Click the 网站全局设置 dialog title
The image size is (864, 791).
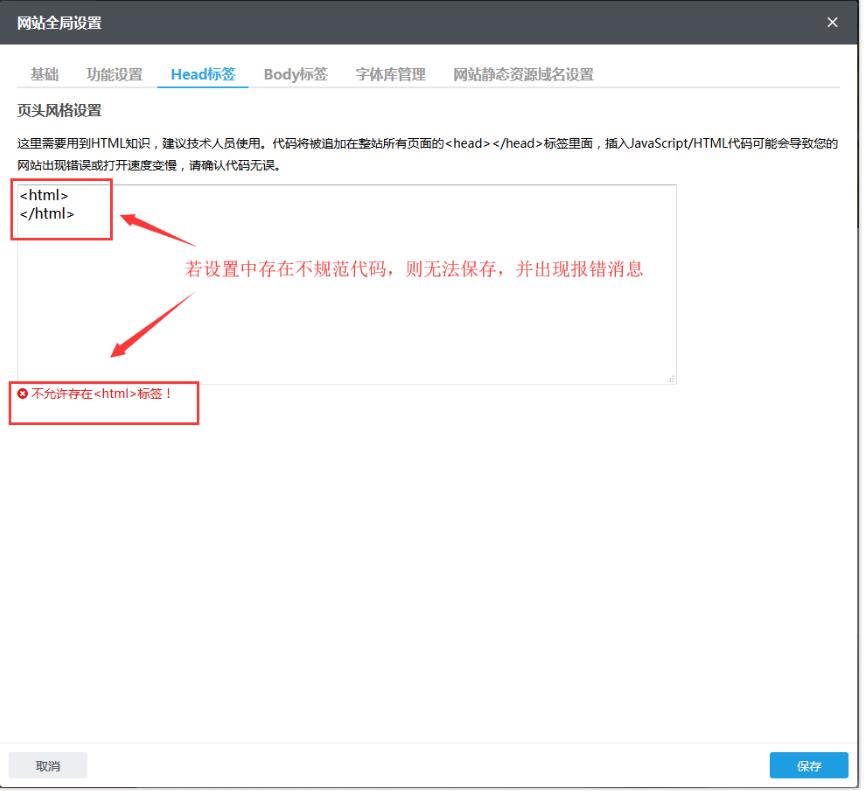(59, 23)
